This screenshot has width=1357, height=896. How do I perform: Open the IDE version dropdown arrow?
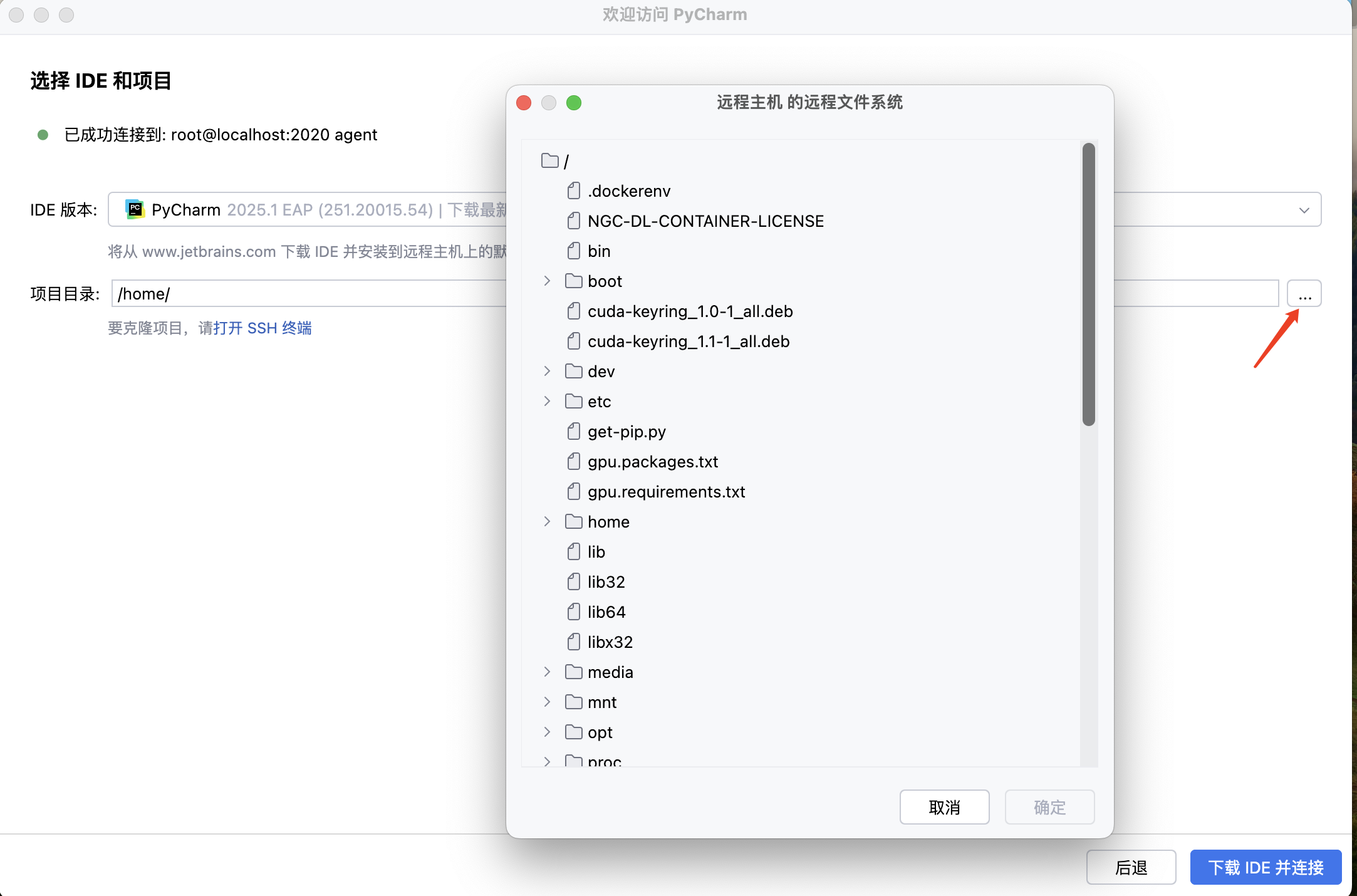tap(1304, 210)
